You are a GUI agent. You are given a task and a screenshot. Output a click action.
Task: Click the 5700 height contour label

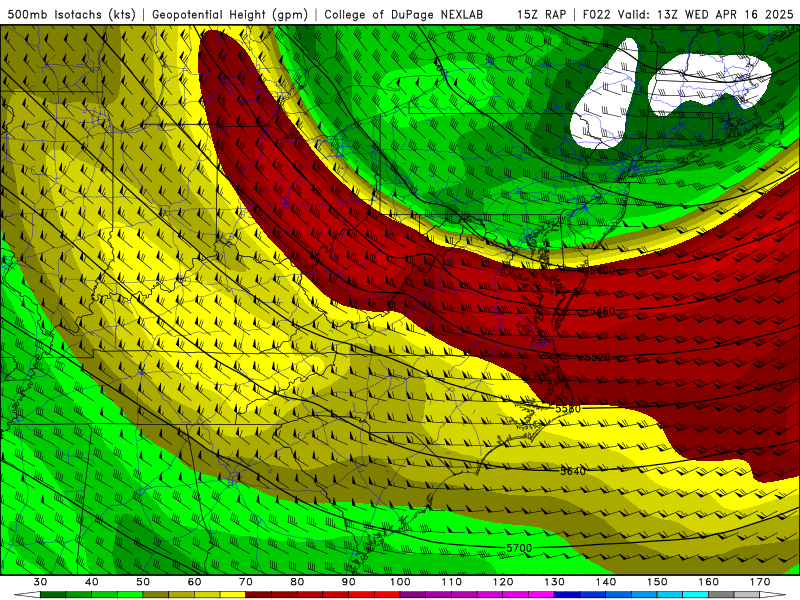point(519,548)
